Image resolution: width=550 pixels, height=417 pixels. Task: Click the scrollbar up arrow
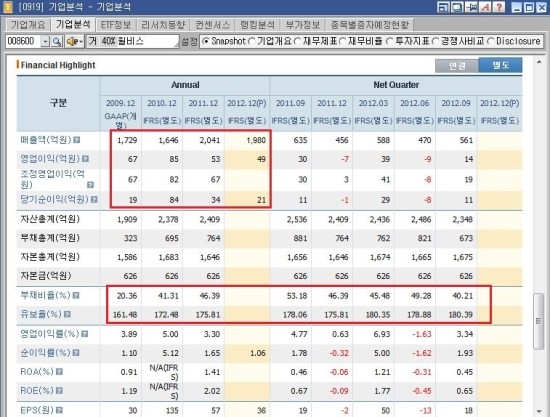[538, 62]
